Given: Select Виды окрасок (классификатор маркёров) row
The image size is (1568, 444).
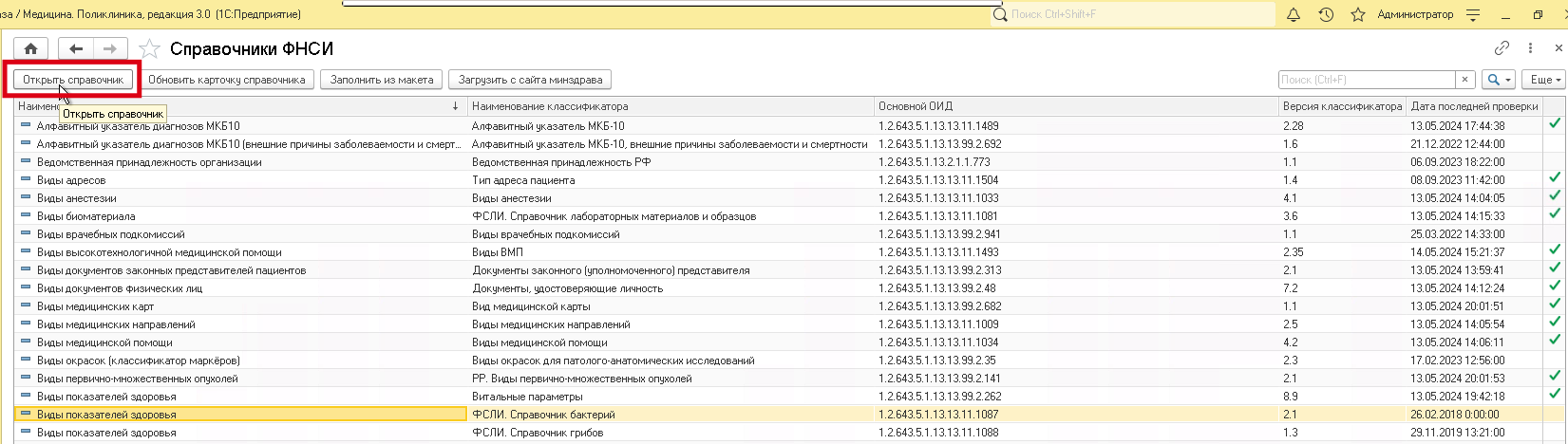Looking at the screenshot, I should (x=790, y=360).
